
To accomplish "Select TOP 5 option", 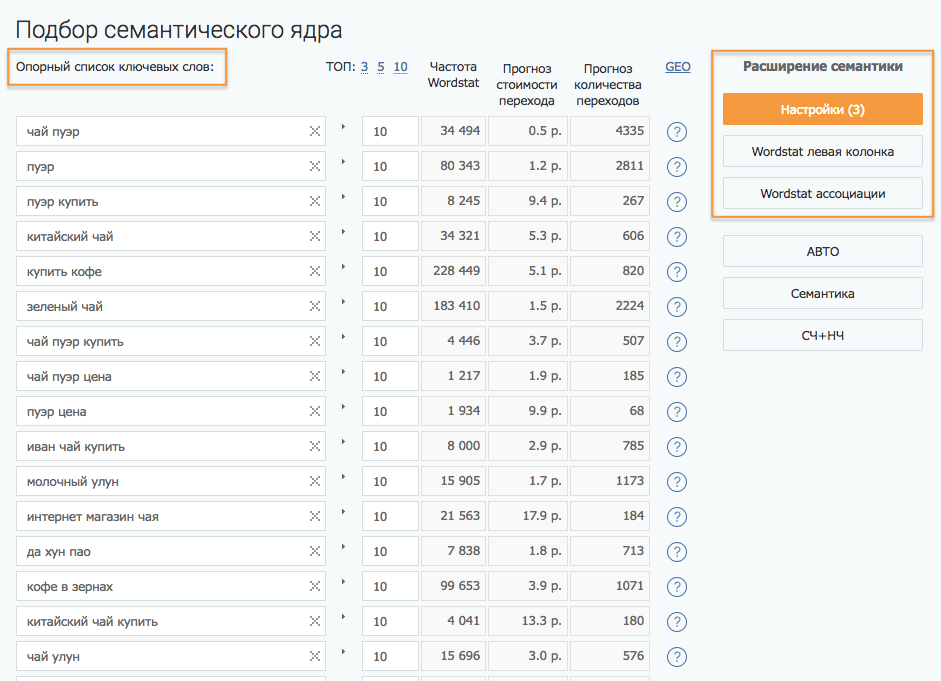I will coord(381,67).
